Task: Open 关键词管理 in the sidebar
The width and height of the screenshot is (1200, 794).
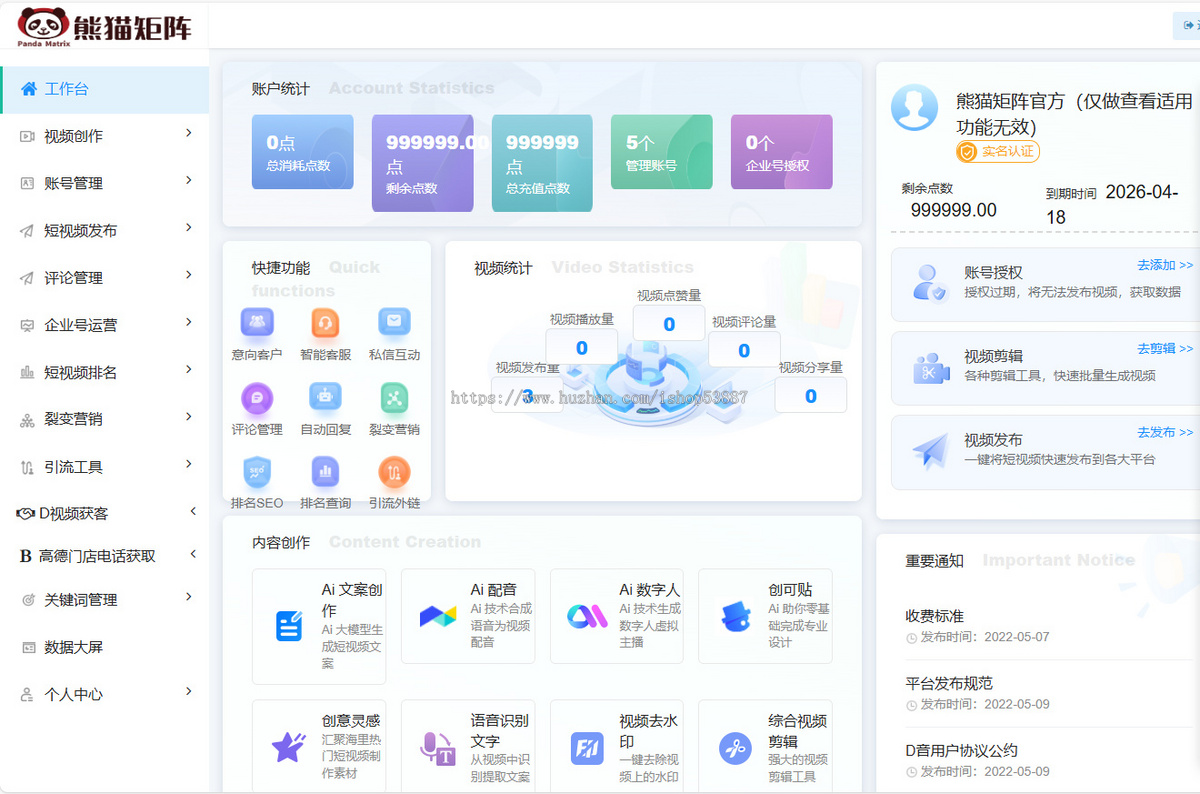Action: tap(104, 600)
